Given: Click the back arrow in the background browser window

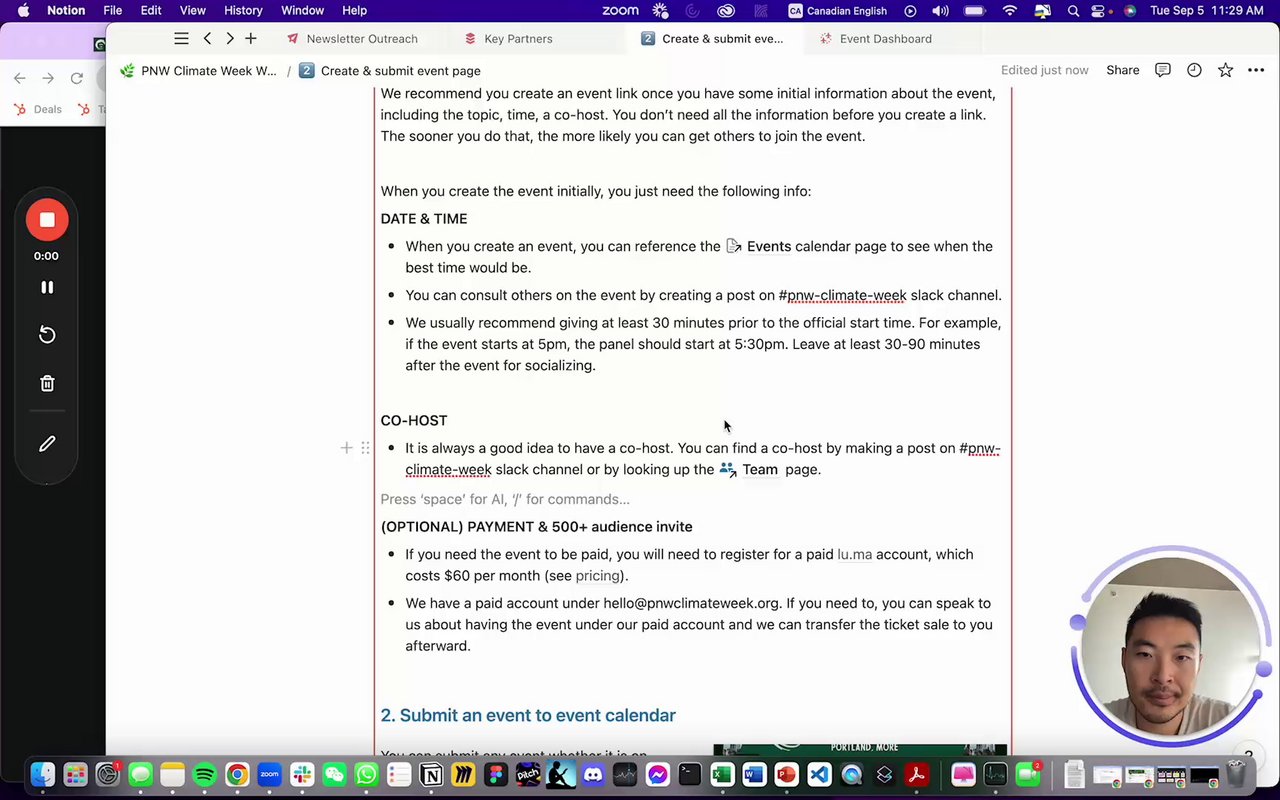Looking at the screenshot, I should pyautogui.click(x=19, y=78).
